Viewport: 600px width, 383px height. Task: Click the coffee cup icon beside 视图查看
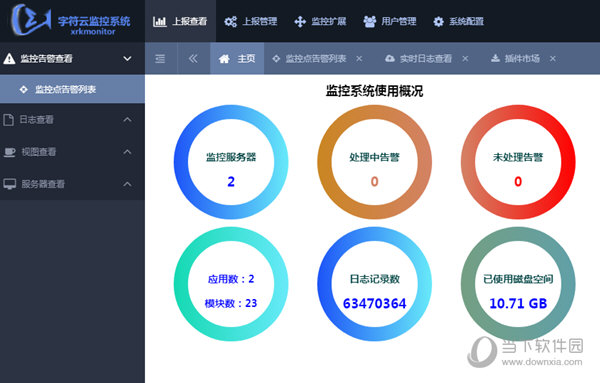click(9, 152)
